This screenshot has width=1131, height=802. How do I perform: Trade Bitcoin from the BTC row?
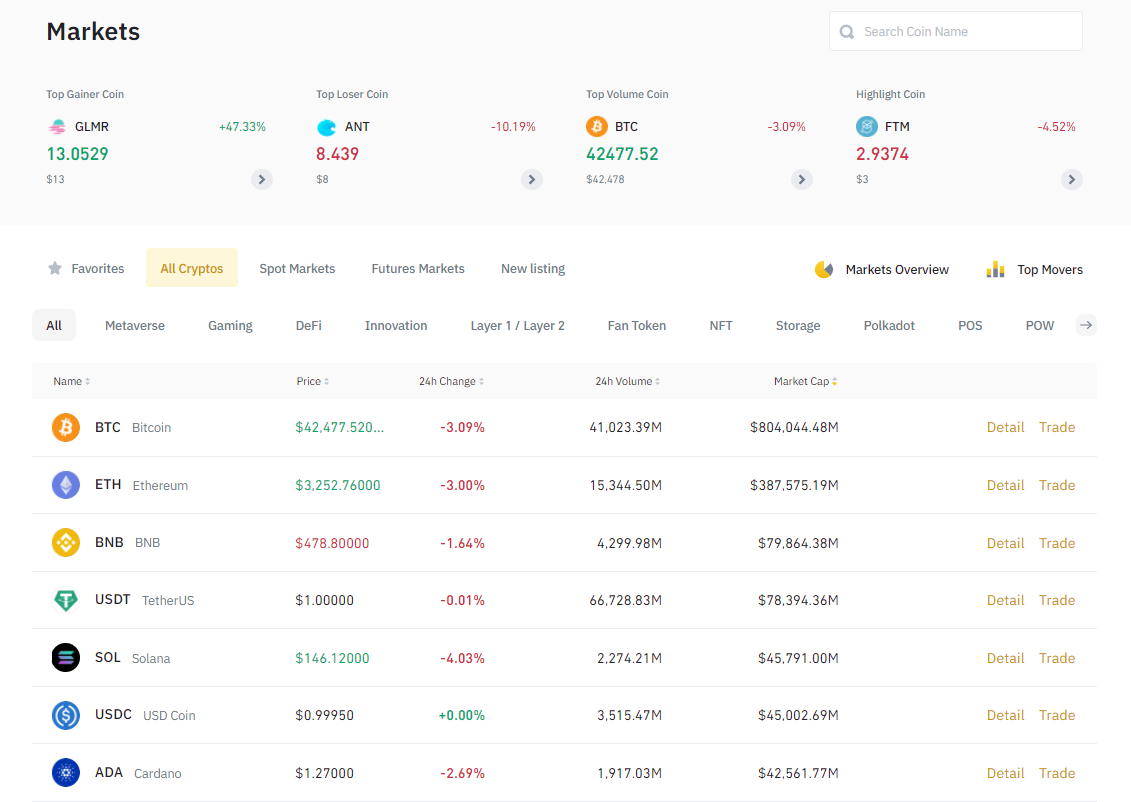(x=1057, y=428)
